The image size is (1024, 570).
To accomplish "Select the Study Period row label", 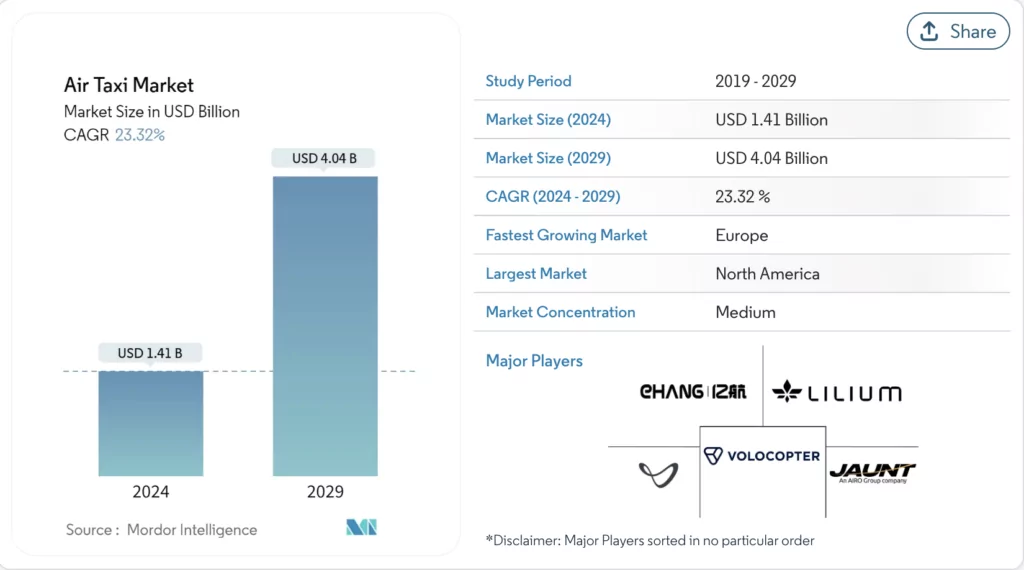I will pyautogui.click(x=528, y=81).
